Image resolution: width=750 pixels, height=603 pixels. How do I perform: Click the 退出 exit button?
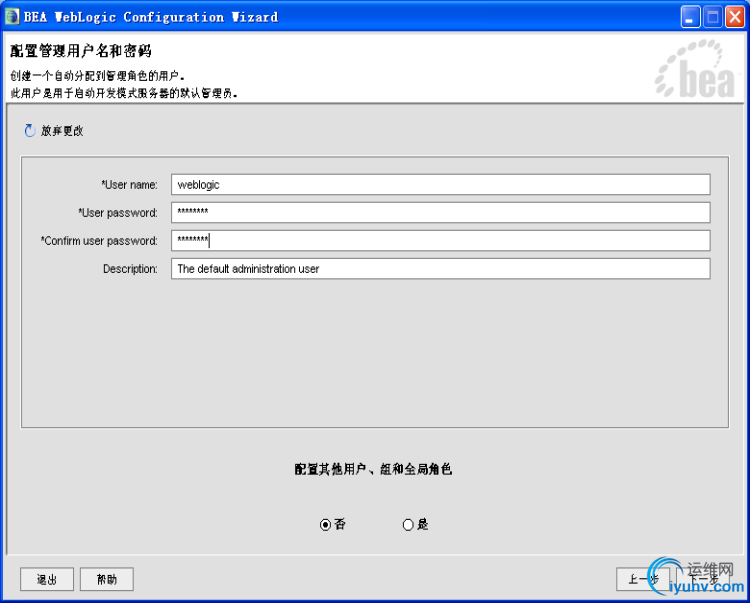(x=47, y=579)
